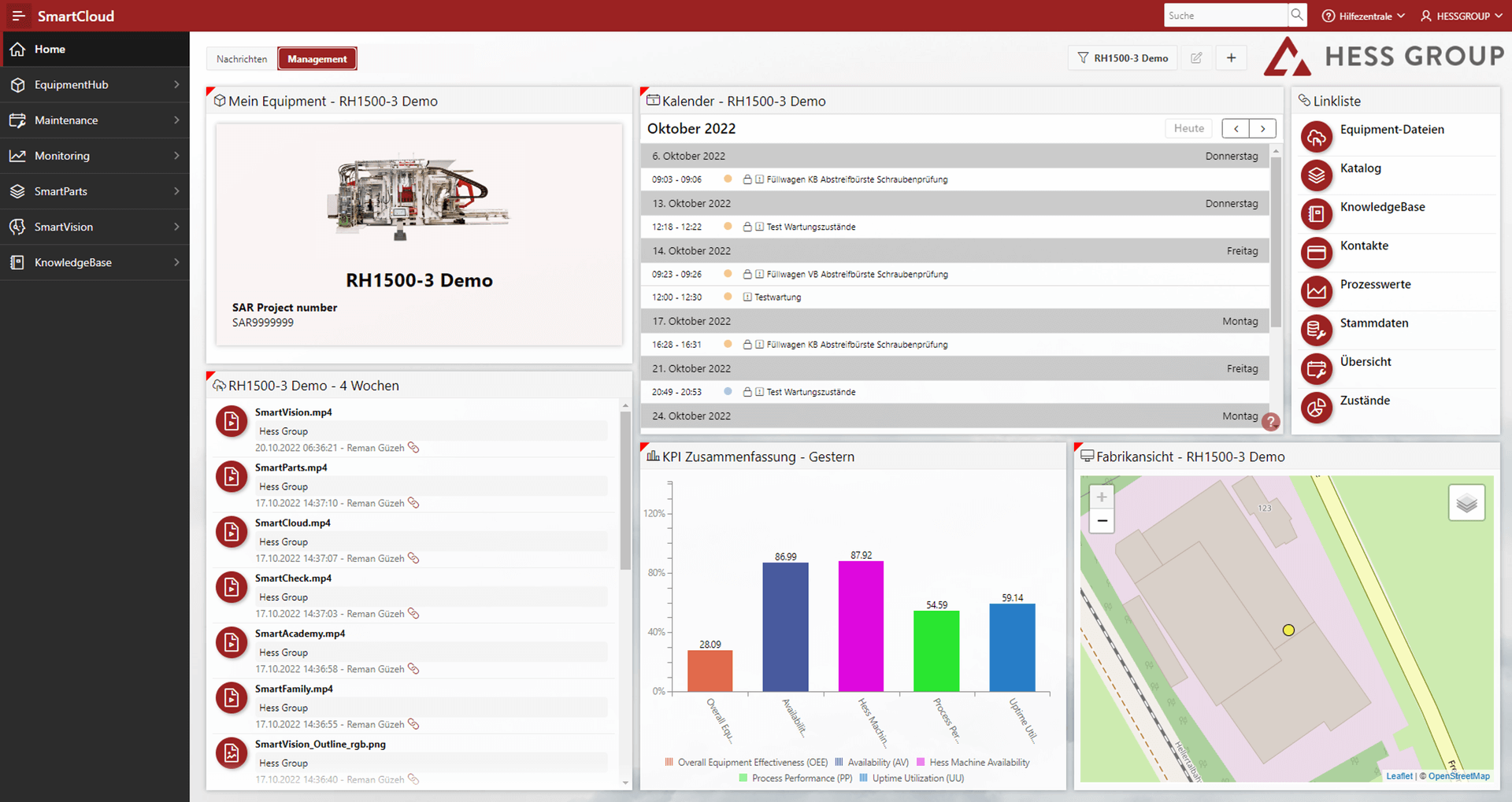Click into the Suche search field
Viewport: 1512px width, 802px height.
pyautogui.click(x=1224, y=15)
